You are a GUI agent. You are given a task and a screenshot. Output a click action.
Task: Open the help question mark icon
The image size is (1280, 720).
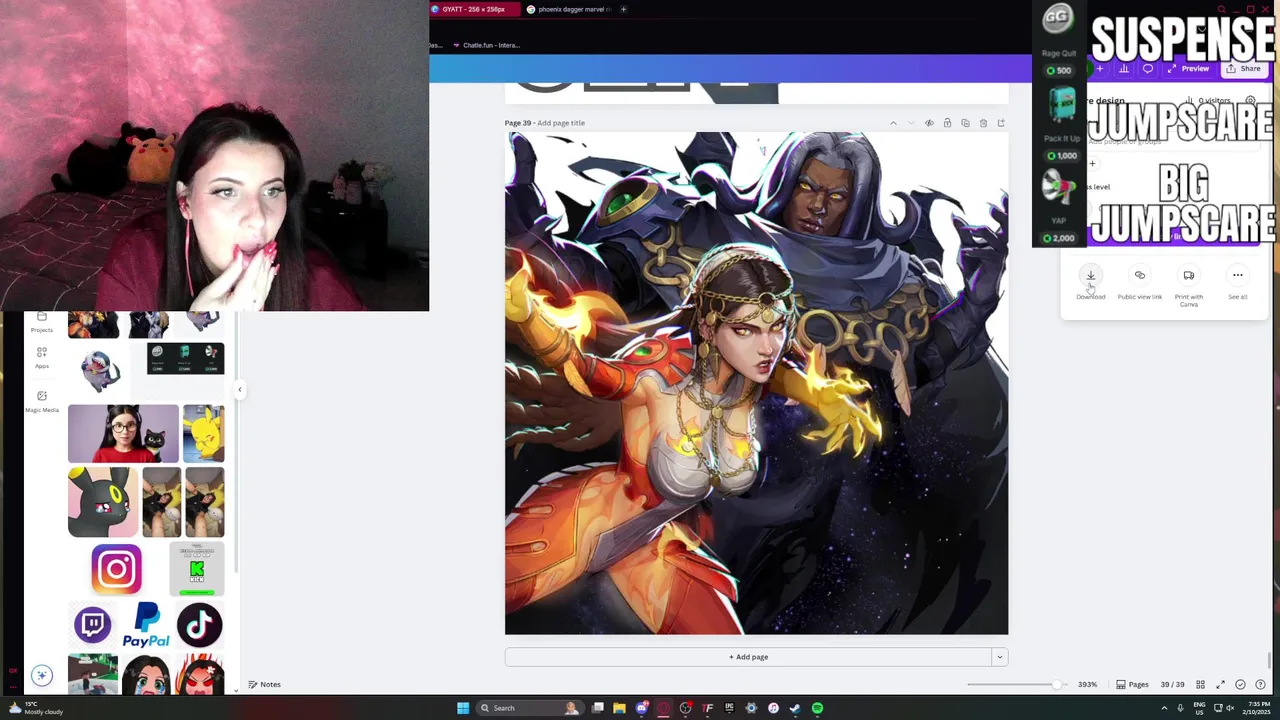pos(1260,685)
